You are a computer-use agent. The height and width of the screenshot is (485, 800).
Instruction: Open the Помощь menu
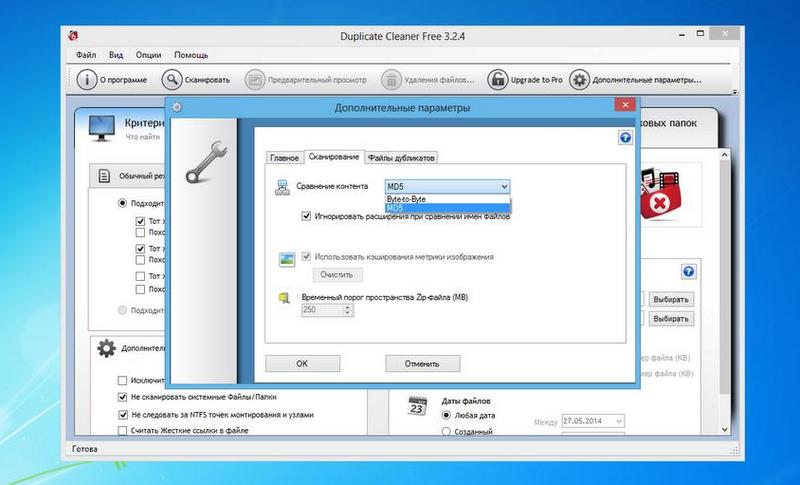pyautogui.click(x=191, y=55)
